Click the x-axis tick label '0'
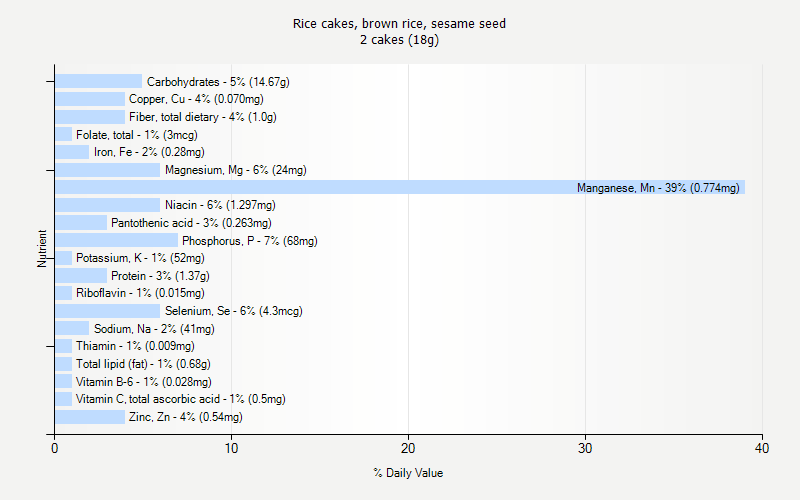Screen dimensions: 800x500 tap(55, 448)
